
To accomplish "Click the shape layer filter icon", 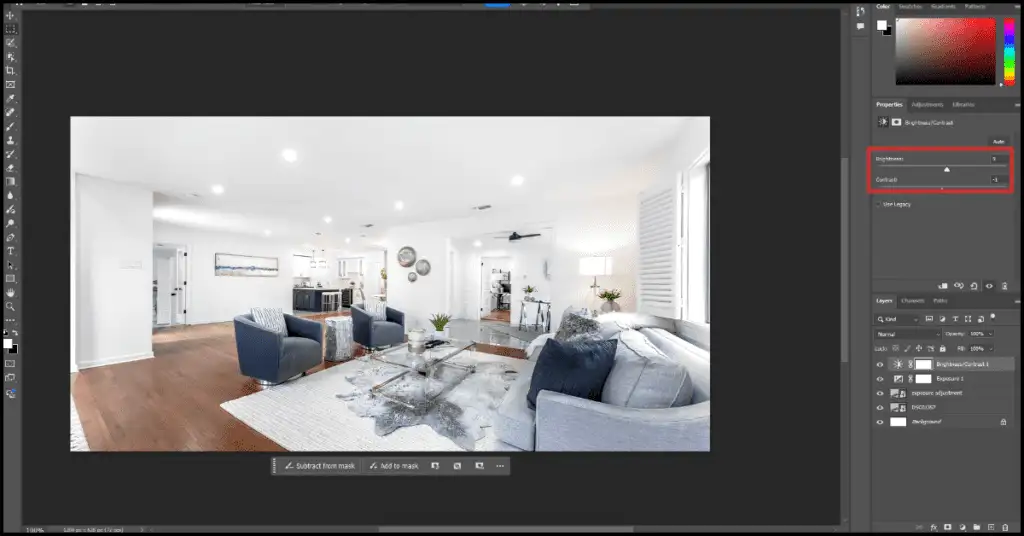I will 968,319.
